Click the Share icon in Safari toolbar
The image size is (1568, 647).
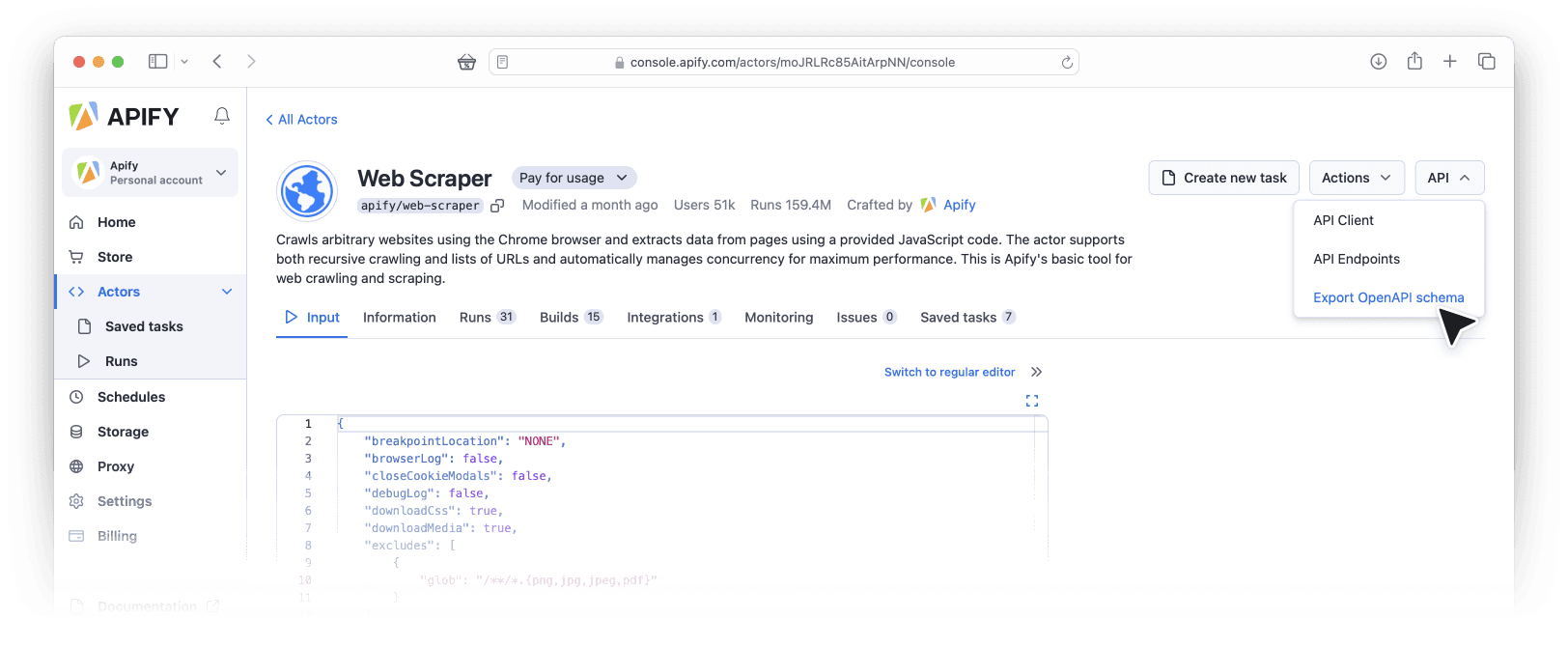pyautogui.click(x=1414, y=61)
